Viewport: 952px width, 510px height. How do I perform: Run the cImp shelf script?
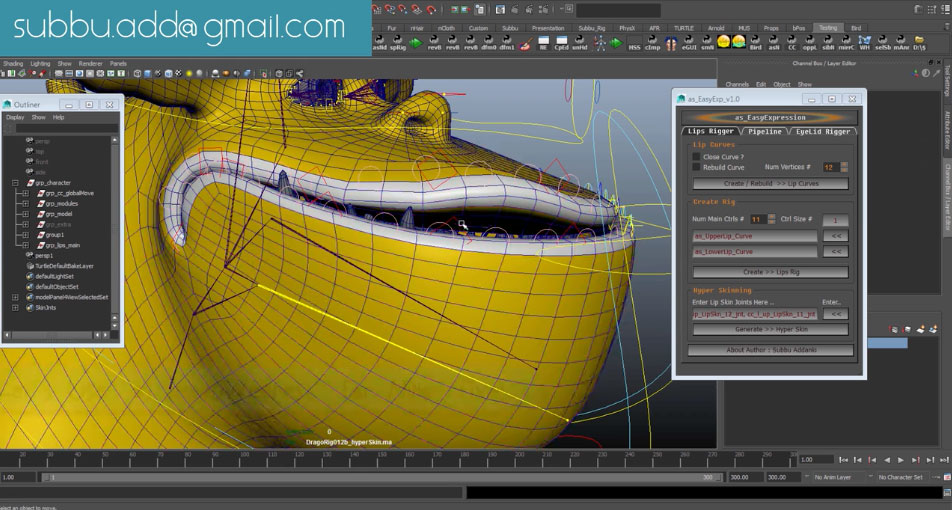(653, 42)
